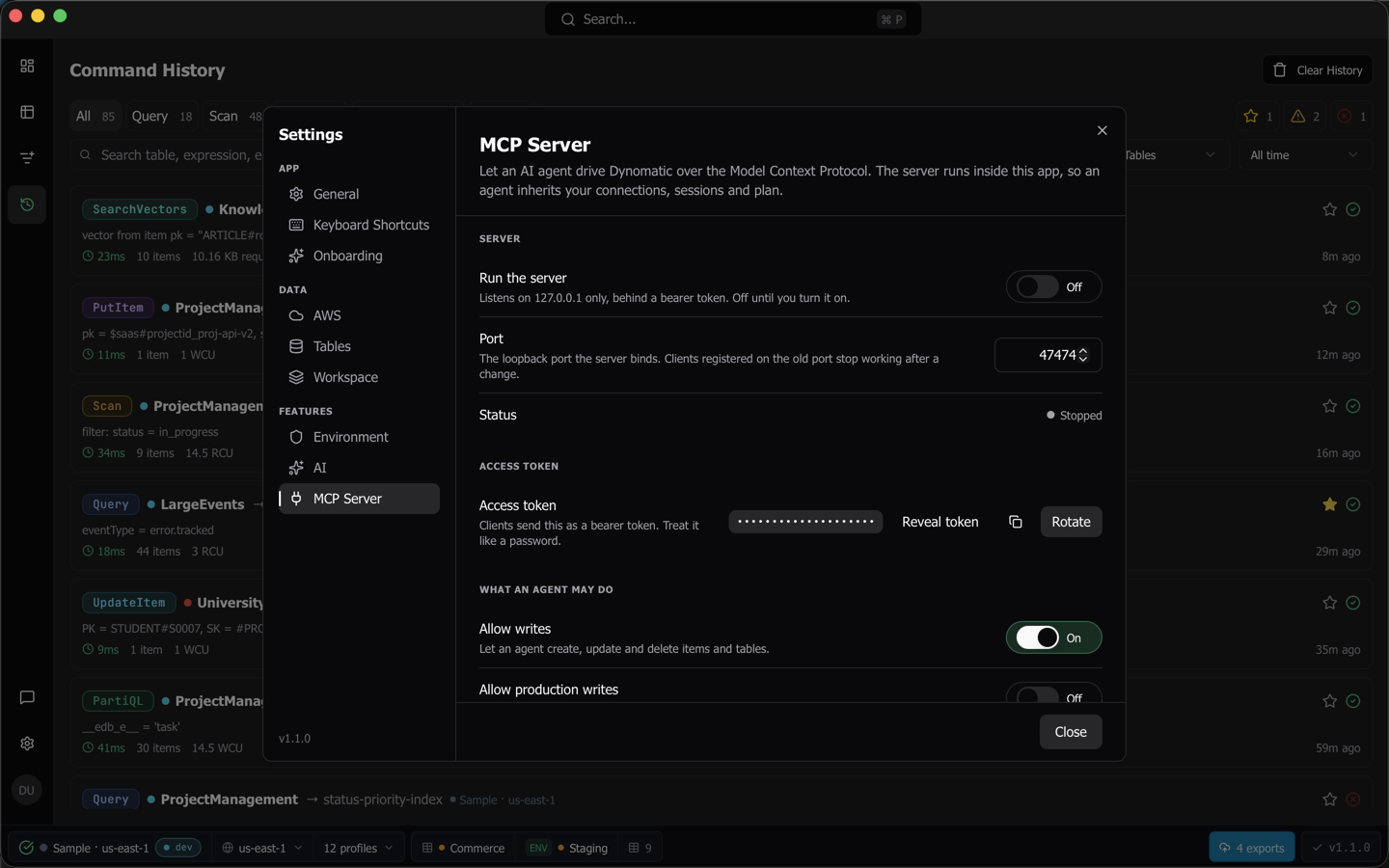The width and height of the screenshot is (1389, 868).
Task: Filter history by starred count badge
Action: (x=1258, y=117)
